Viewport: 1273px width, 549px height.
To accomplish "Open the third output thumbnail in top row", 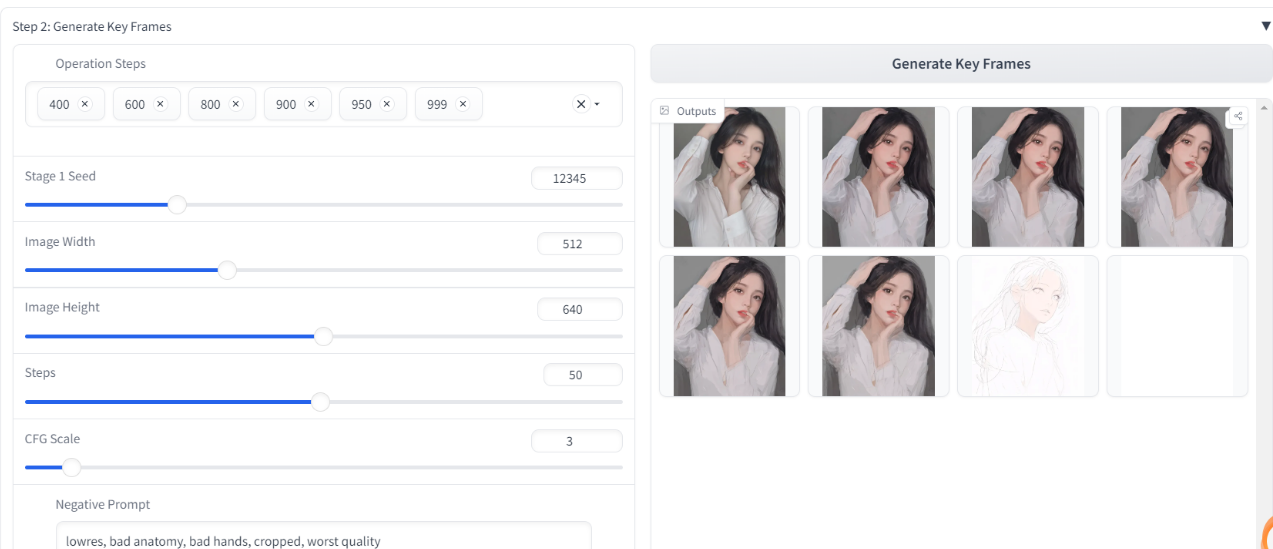I will 1028,177.
